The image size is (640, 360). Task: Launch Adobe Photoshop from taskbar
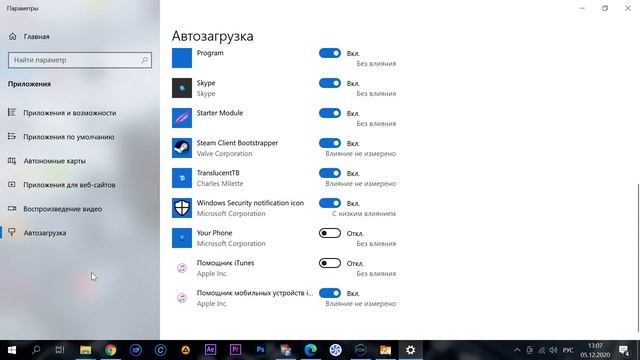tap(260, 350)
